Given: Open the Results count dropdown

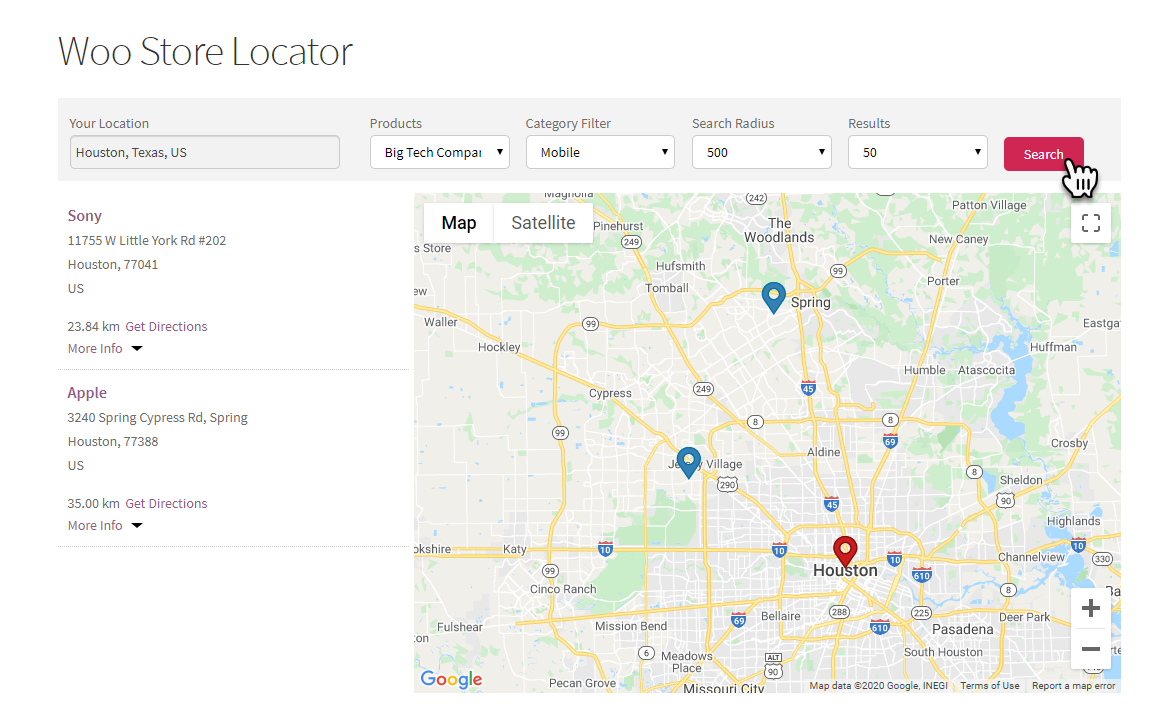Looking at the screenshot, I should coord(917,152).
